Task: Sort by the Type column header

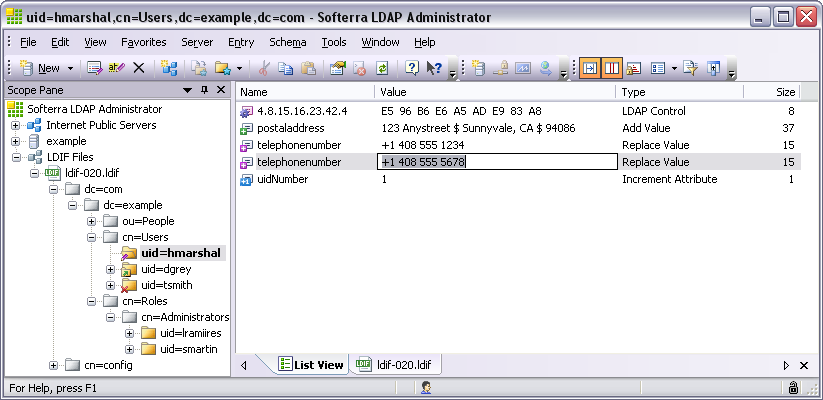Action: click(680, 92)
